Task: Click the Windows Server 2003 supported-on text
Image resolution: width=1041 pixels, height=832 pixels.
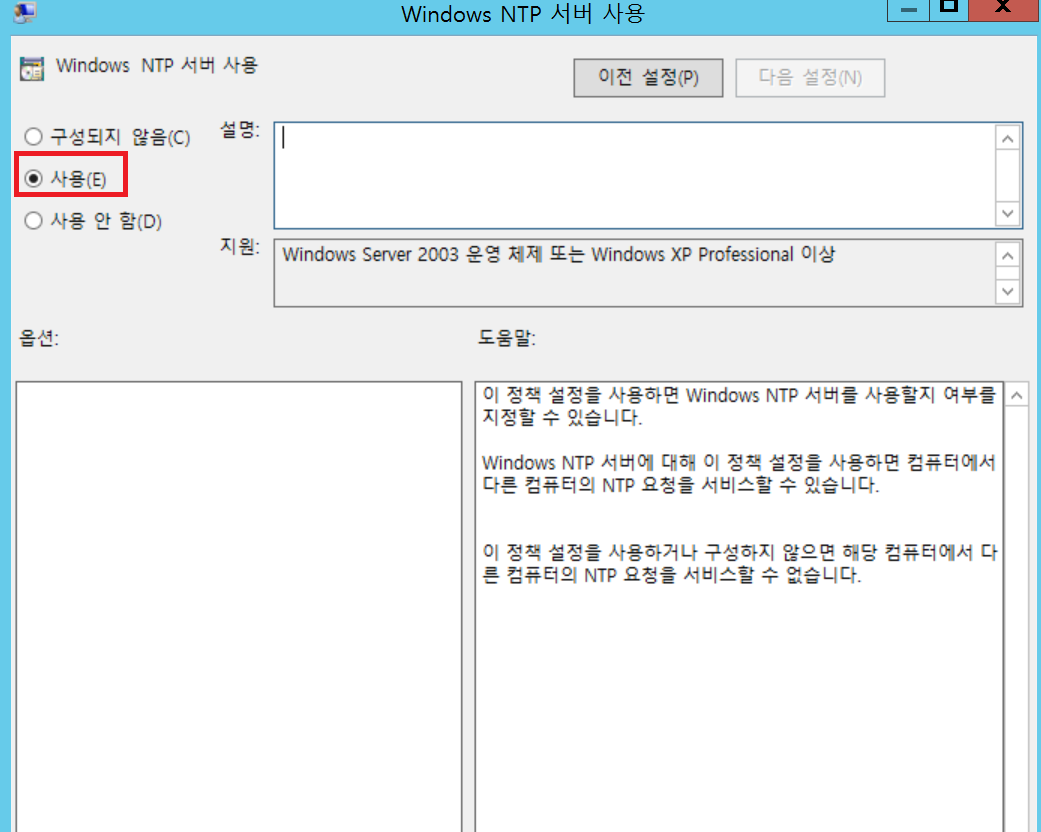Action: [558, 254]
